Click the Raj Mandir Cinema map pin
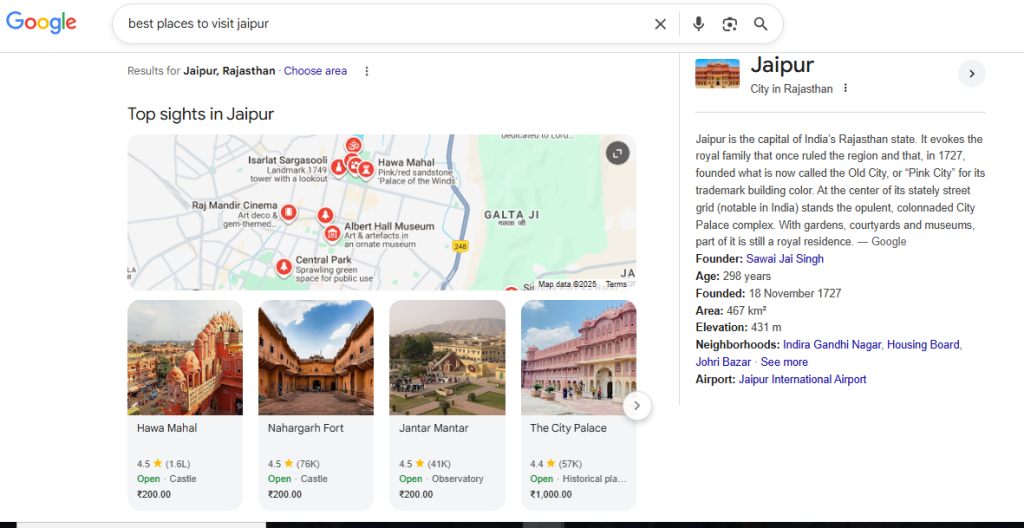 point(288,212)
